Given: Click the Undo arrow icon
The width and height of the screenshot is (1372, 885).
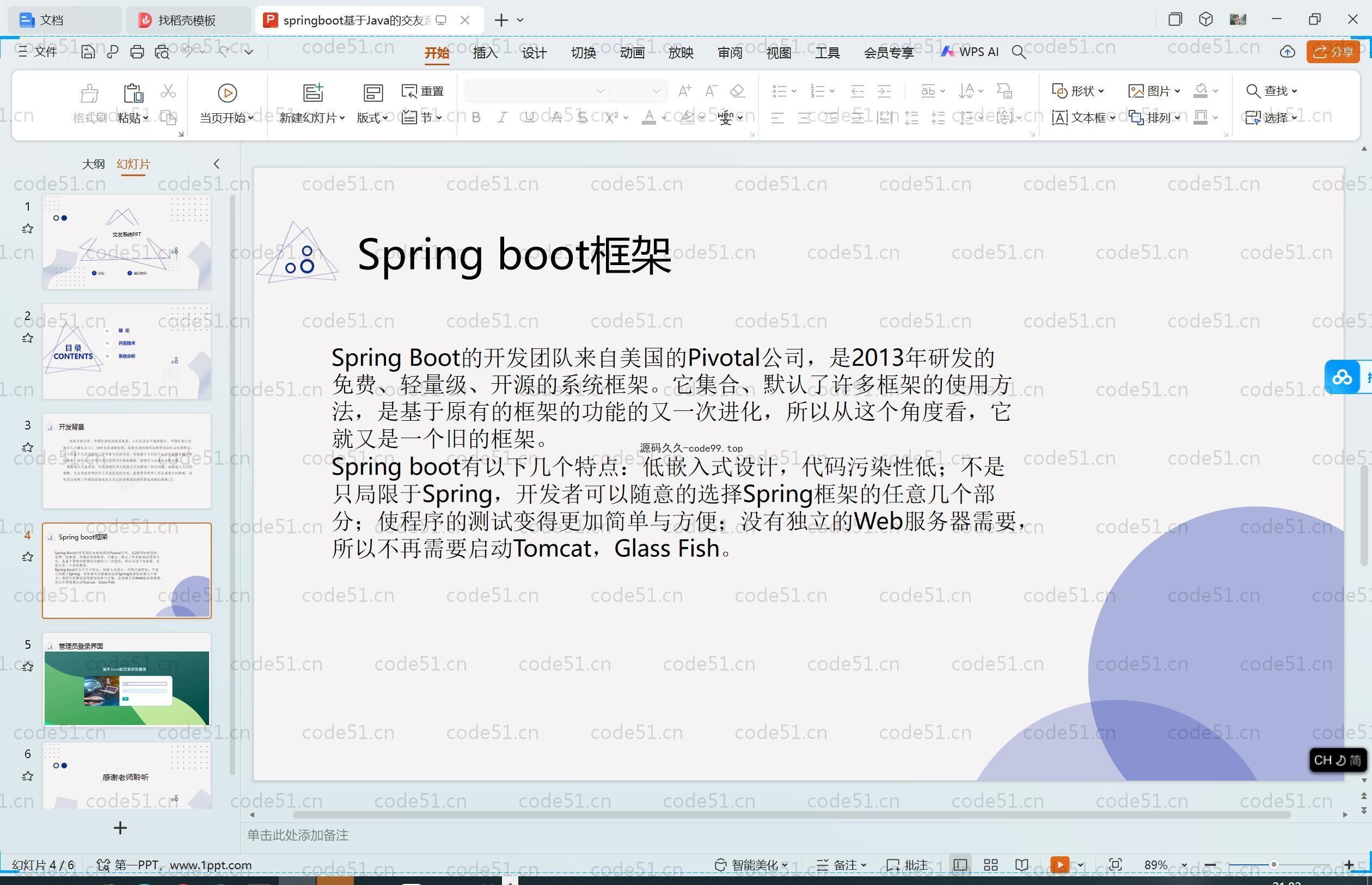Looking at the screenshot, I should coord(187,52).
